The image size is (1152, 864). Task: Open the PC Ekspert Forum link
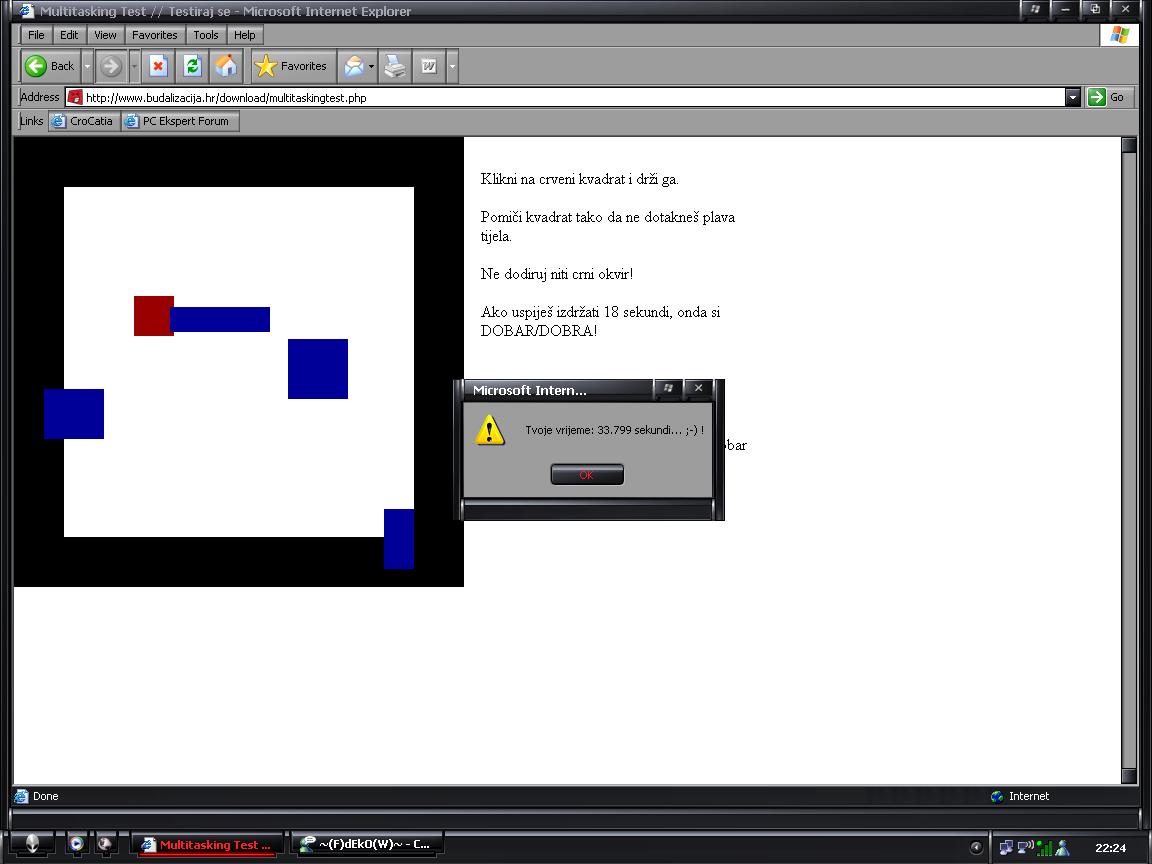click(x=180, y=121)
